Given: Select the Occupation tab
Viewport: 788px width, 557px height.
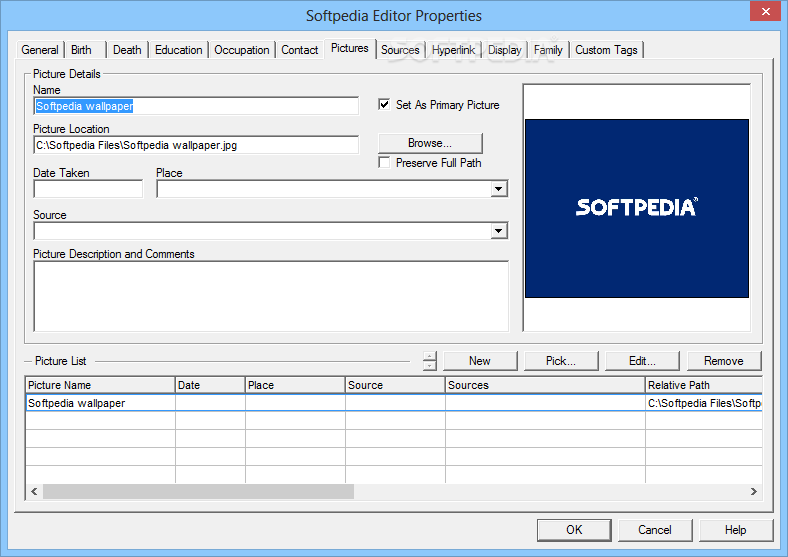Looking at the screenshot, I should tap(242, 50).
